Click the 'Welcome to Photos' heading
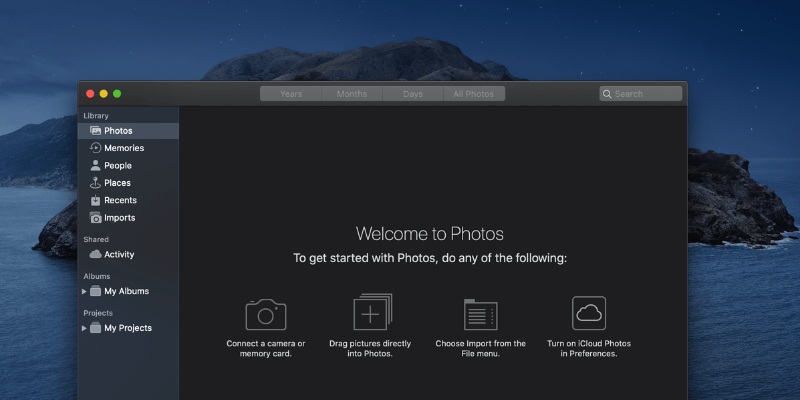The image size is (800, 400). 430,234
